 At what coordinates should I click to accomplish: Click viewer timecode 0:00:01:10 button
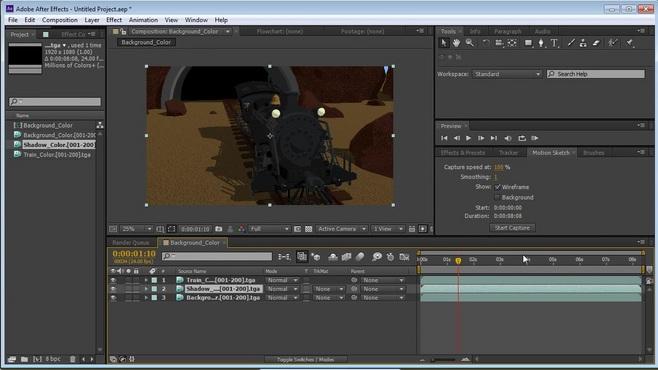point(195,229)
